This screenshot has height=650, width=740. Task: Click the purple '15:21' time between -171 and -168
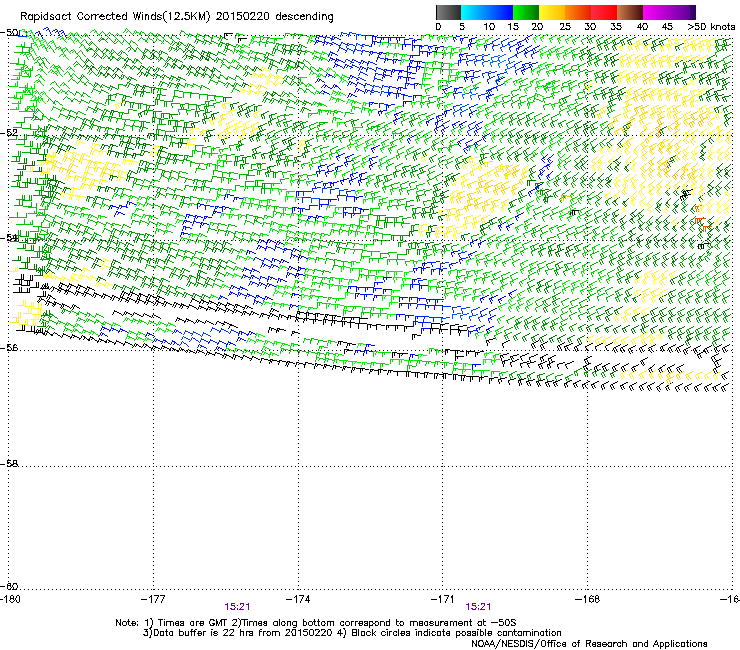(x=478, y=607)
